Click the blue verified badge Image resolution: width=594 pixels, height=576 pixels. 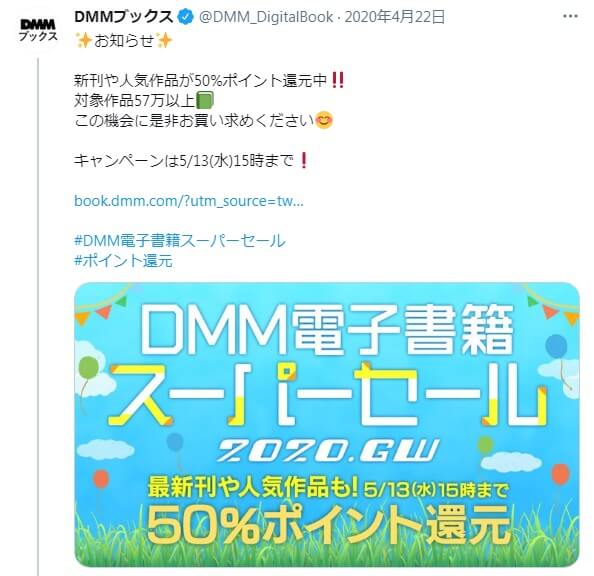(186, 17)
